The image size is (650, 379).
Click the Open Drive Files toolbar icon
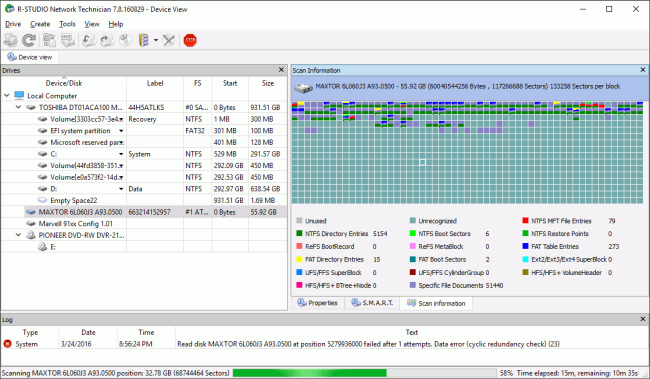tap(49, 40)
